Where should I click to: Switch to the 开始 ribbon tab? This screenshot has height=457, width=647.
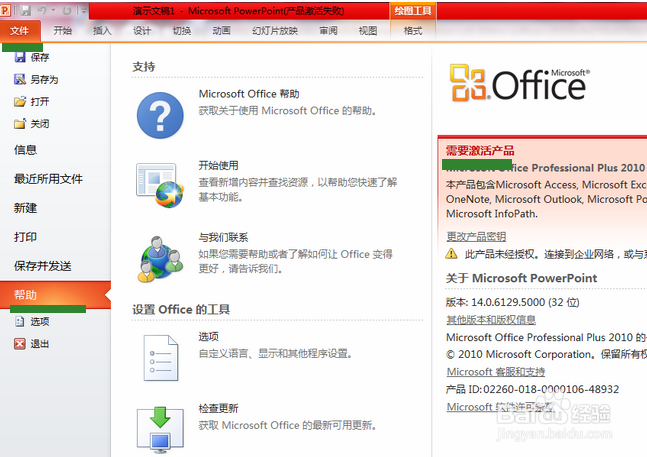coord(63,31)
